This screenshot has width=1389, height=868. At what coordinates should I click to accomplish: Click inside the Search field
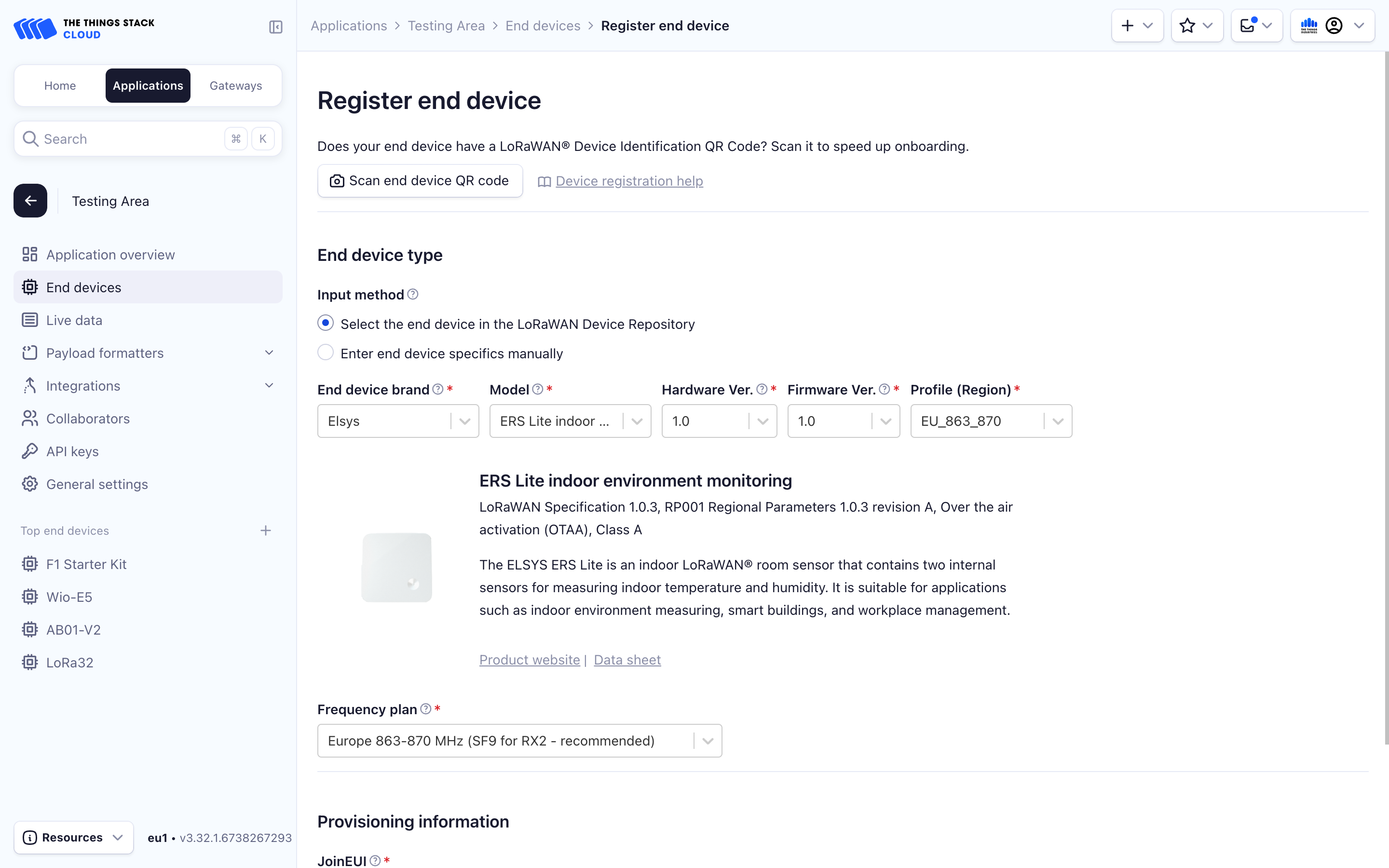pos(115,138)
